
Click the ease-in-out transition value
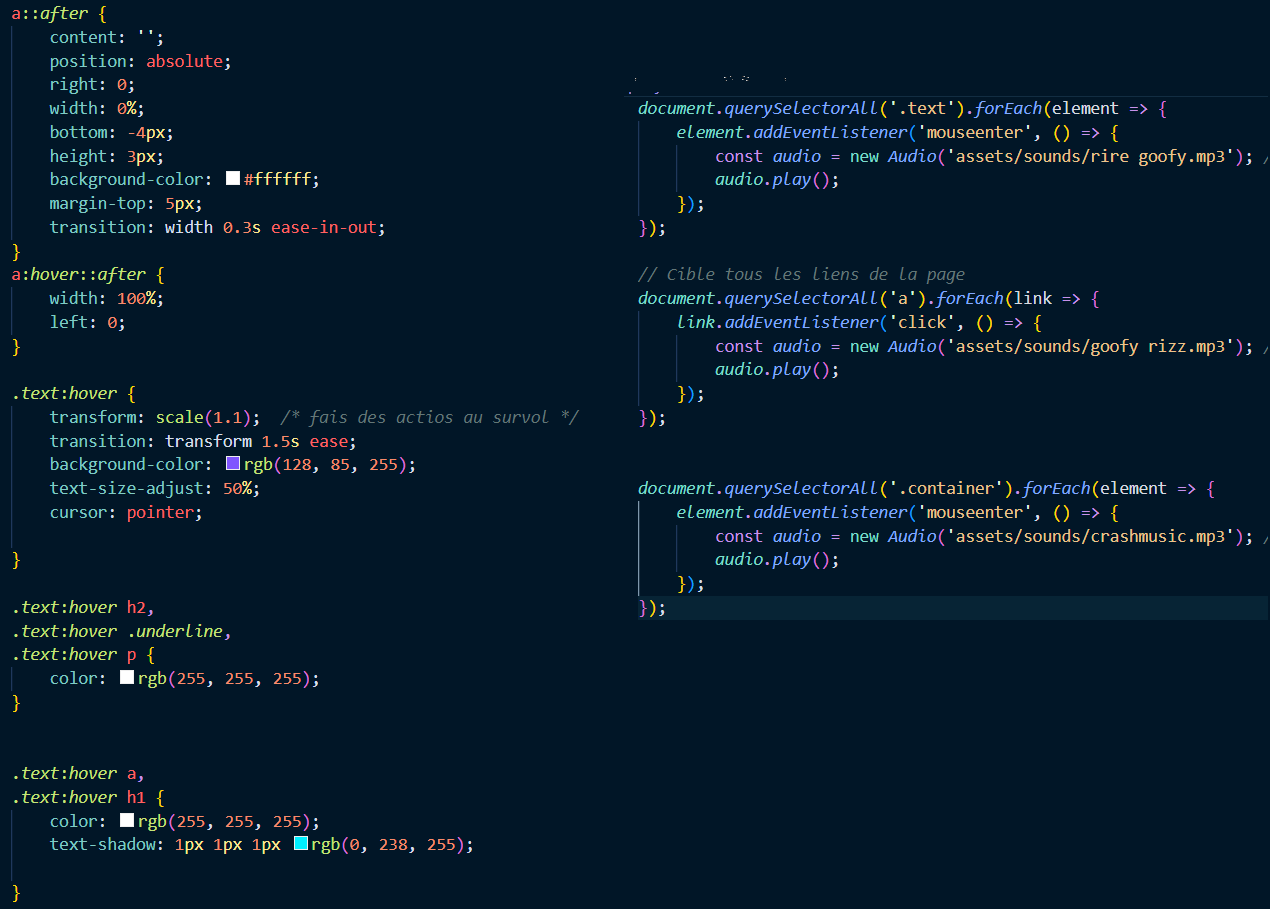323,227
